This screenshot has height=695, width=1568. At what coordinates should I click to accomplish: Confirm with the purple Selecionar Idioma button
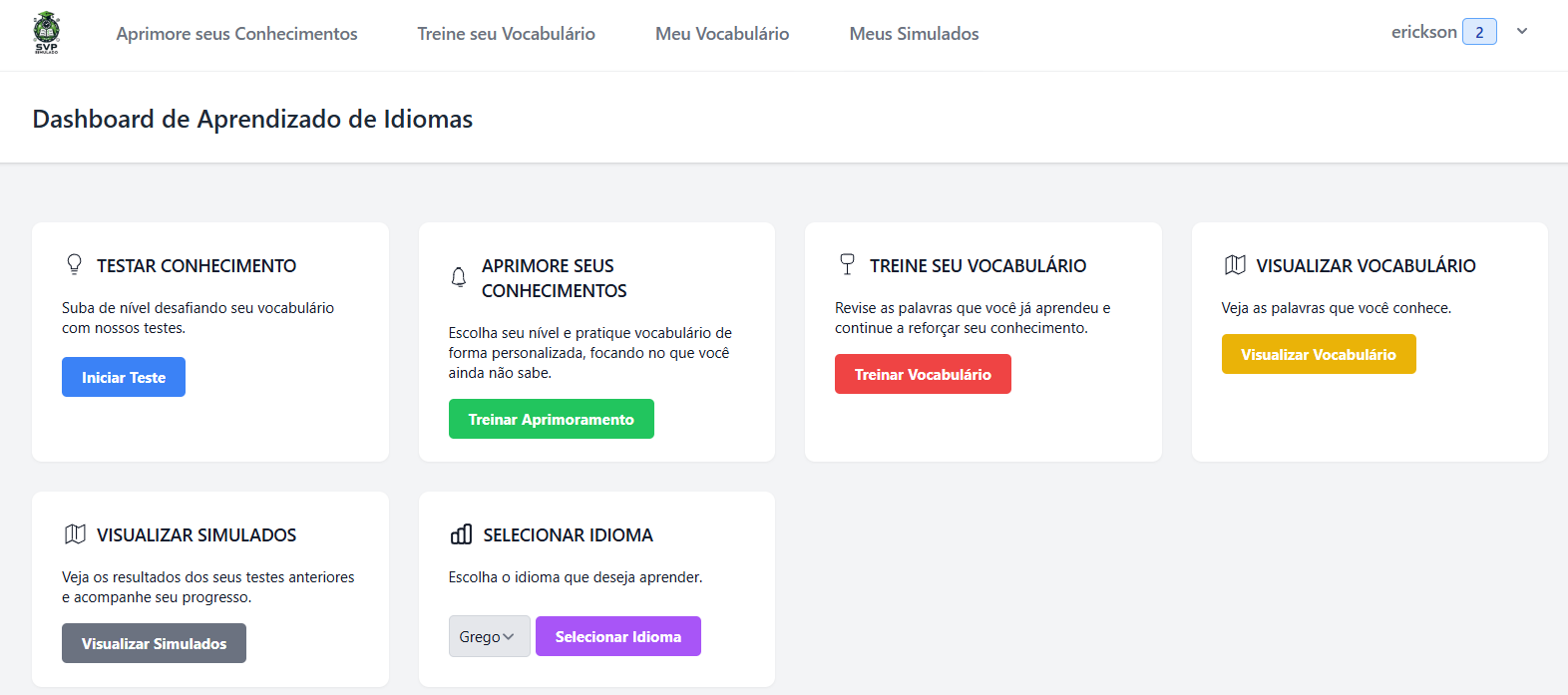[x=617, y=636]
